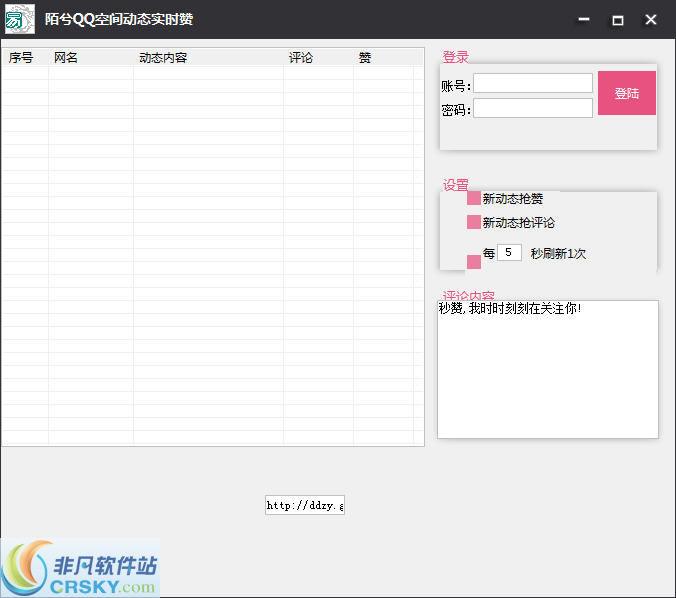This screenshot has height=598, width=676.
Task: Click the app icon in title bar
Action: (19, 19)
